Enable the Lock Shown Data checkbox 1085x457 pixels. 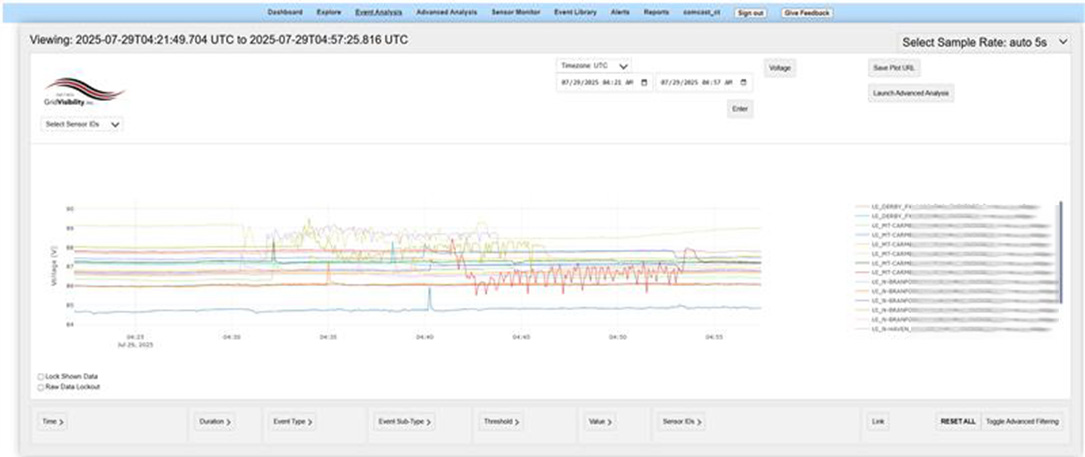coord(41,376)
